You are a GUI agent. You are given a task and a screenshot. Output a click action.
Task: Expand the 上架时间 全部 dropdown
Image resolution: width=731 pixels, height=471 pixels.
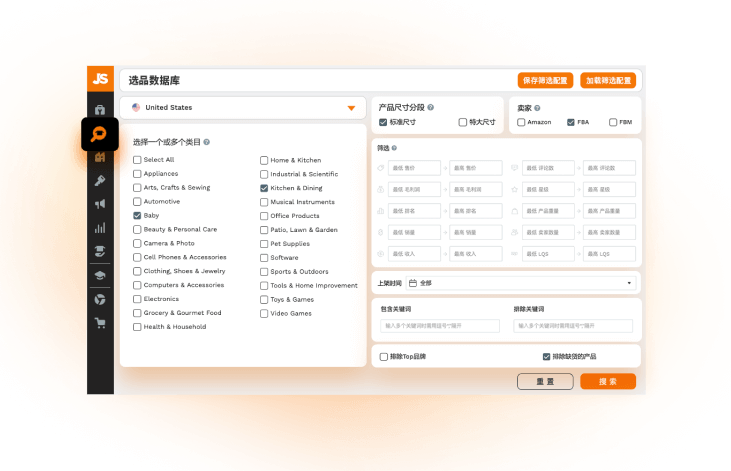(x=521, y=283)
